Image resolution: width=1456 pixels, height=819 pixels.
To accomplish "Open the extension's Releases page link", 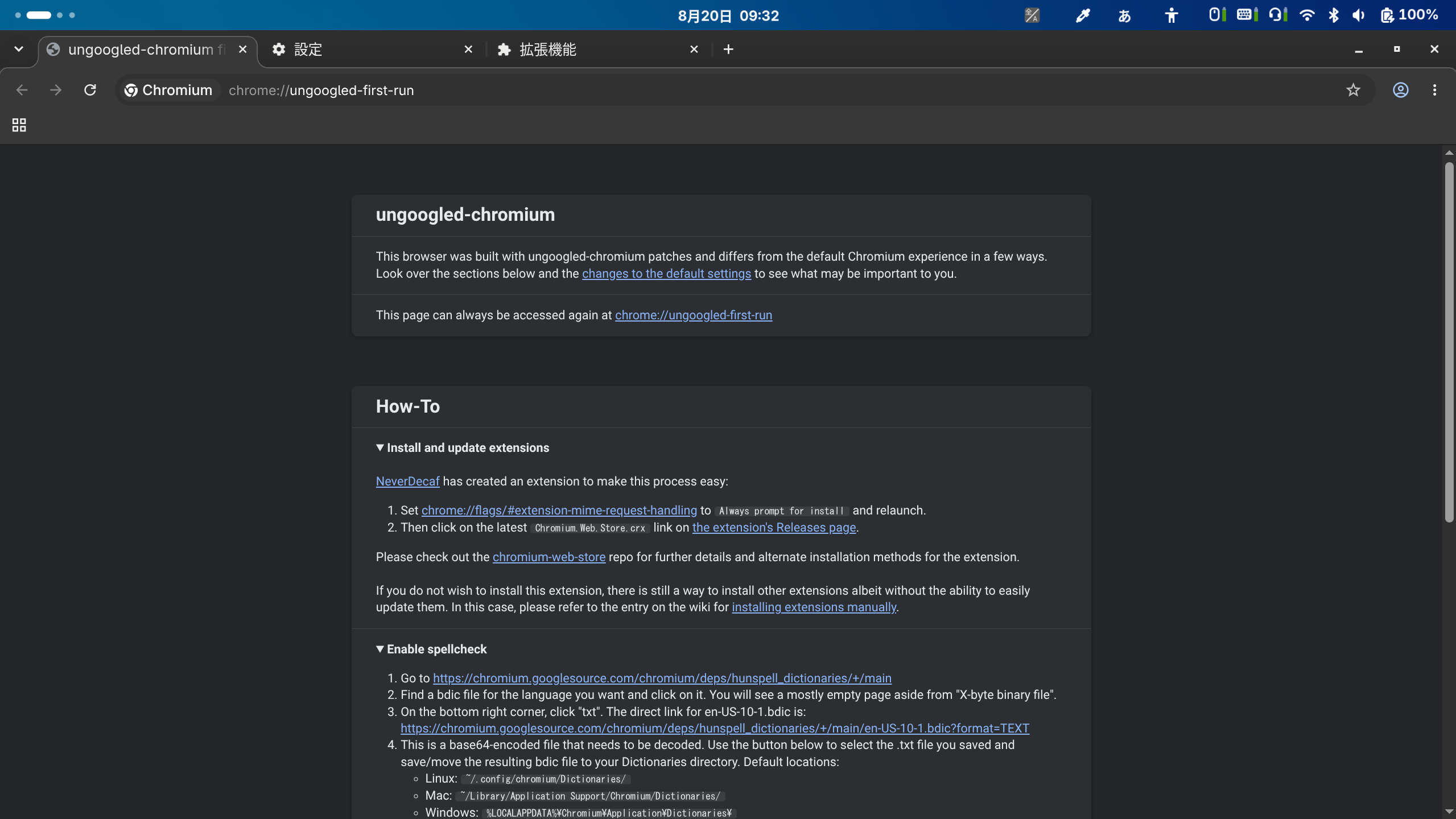I will [774, 528].
